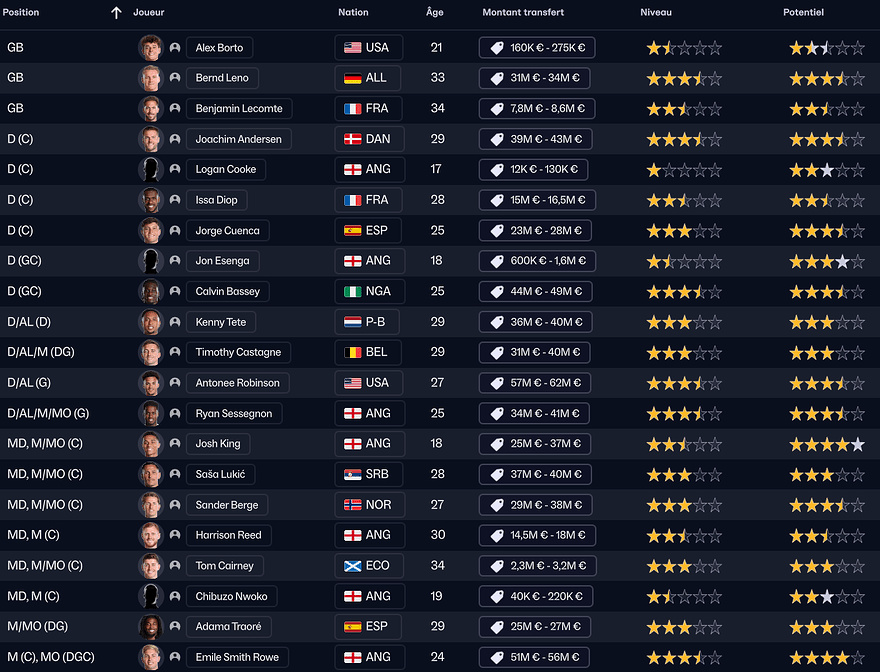Click the person icon next to Alex Borto
880x672 pixels.
175,48
